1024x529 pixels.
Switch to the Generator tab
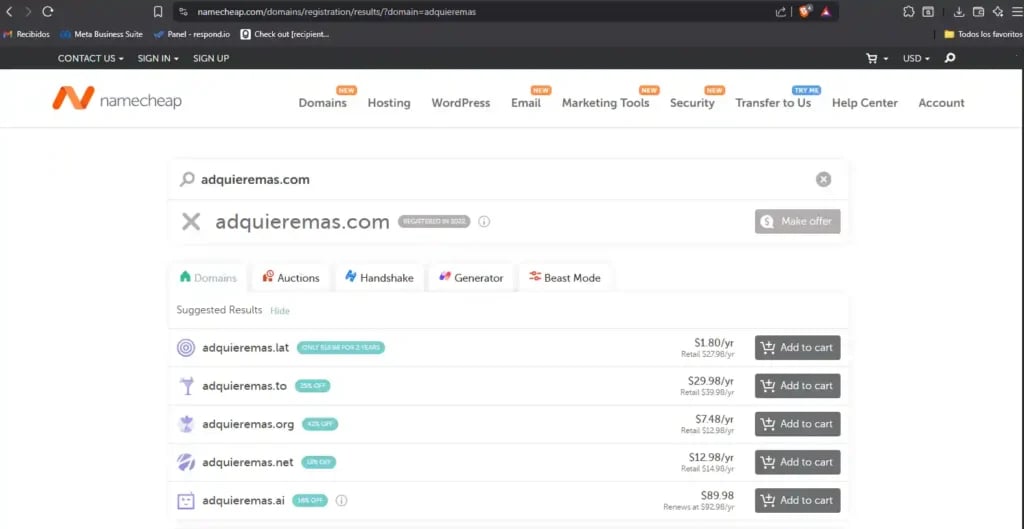click(471, 278)
